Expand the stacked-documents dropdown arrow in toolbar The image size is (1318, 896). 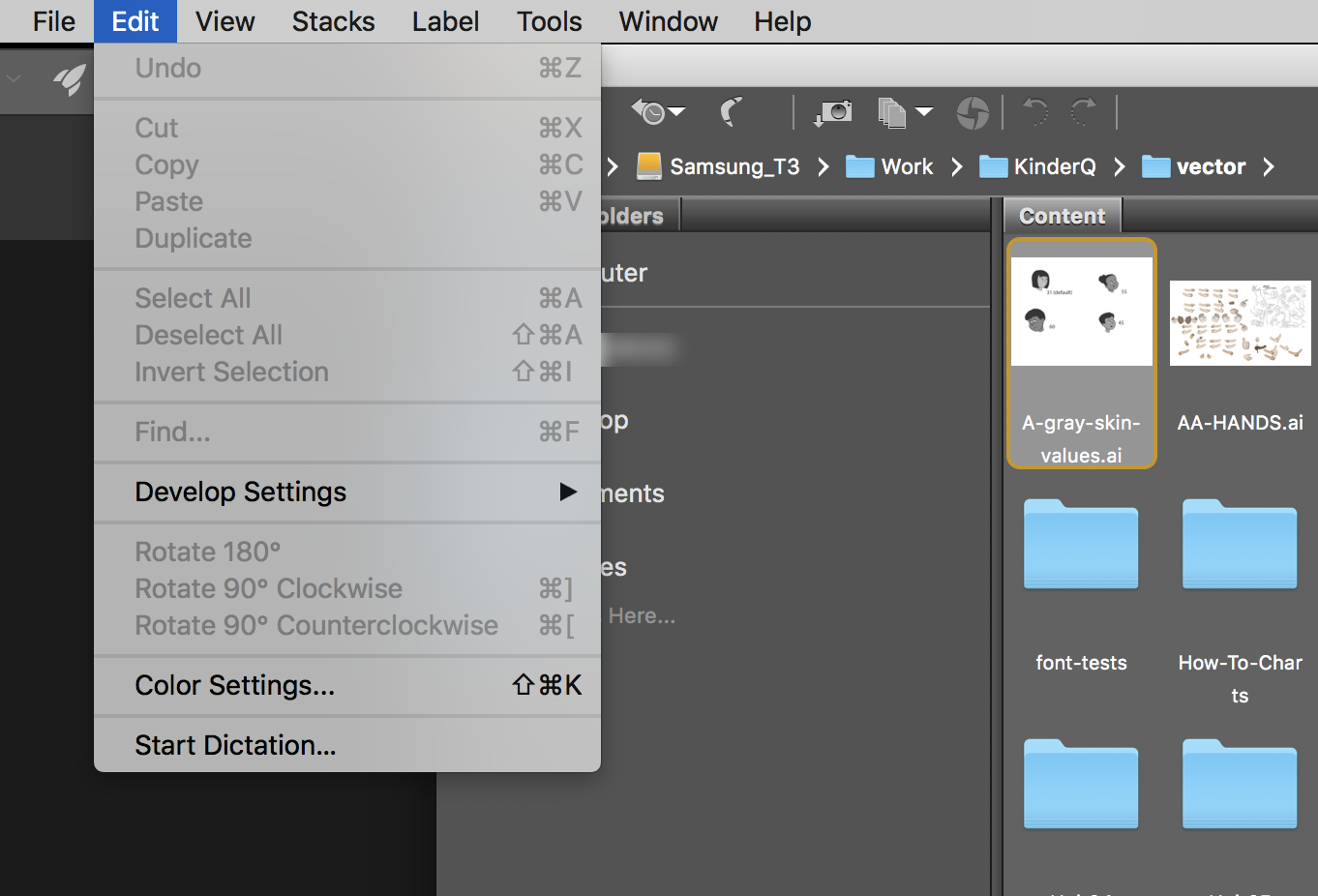tap(925, 111)
